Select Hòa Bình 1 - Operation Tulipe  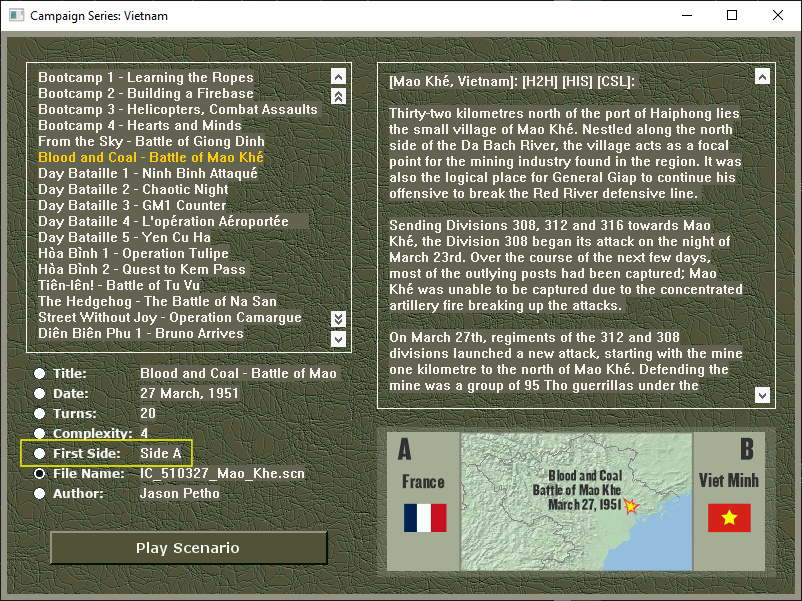[x=133, y=253]
